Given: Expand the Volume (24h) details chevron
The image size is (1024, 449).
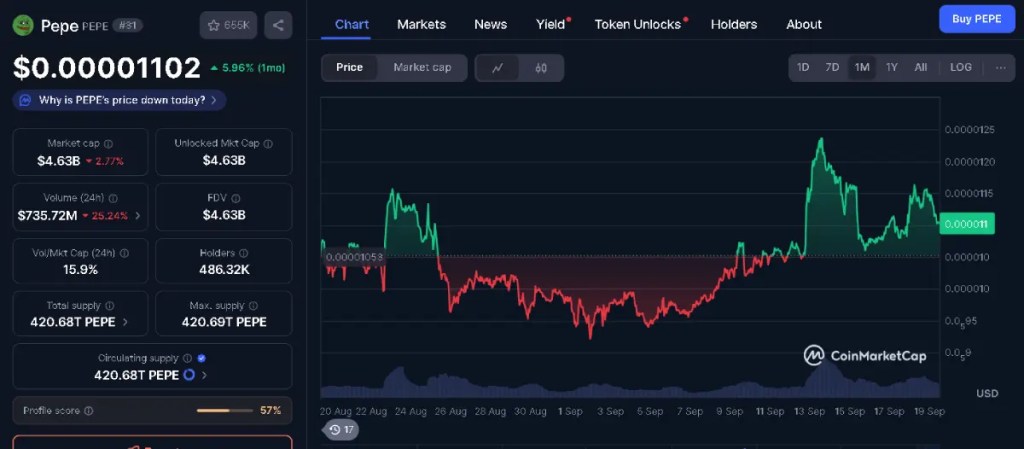Looking at the screenshot, I should (137, 216).
